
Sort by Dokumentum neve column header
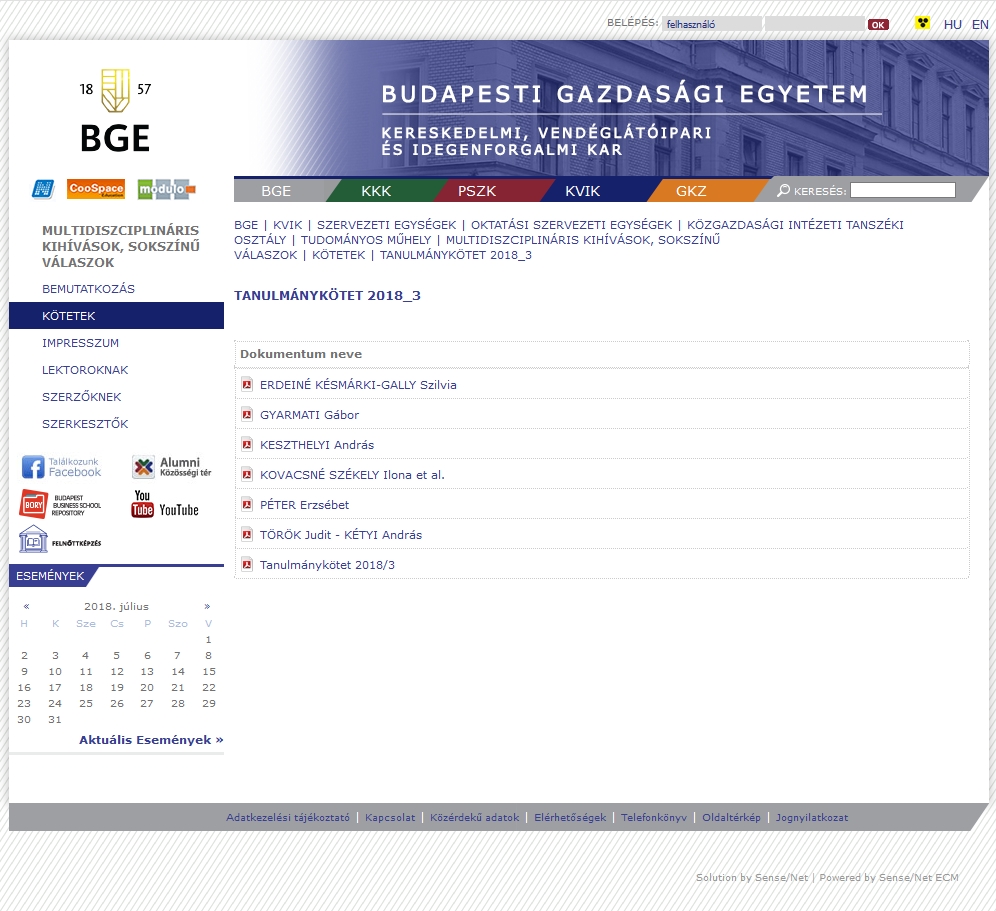tap(301, 354)
